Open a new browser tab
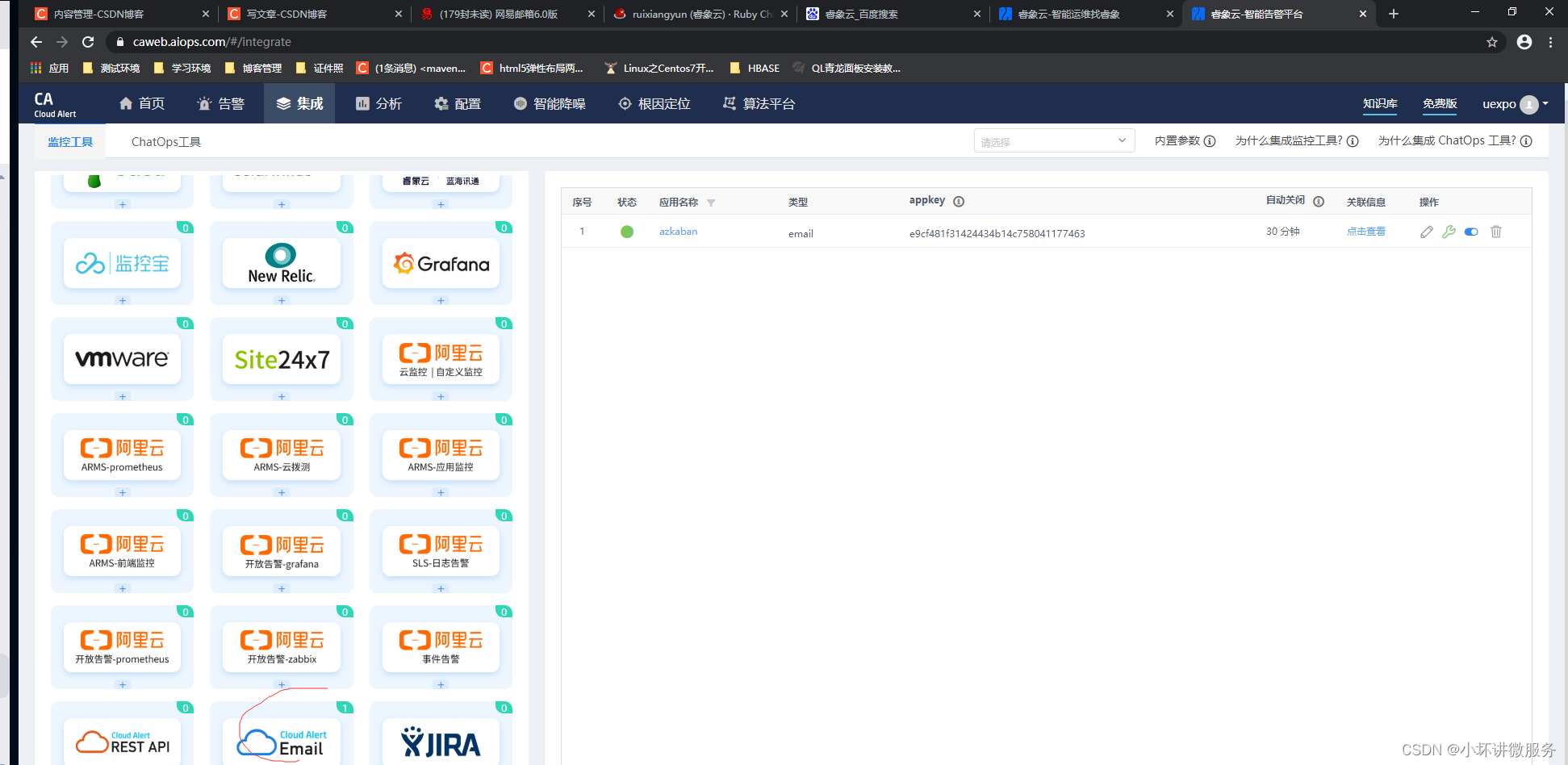The image size is (1568, 765). tap(1393, 14)
